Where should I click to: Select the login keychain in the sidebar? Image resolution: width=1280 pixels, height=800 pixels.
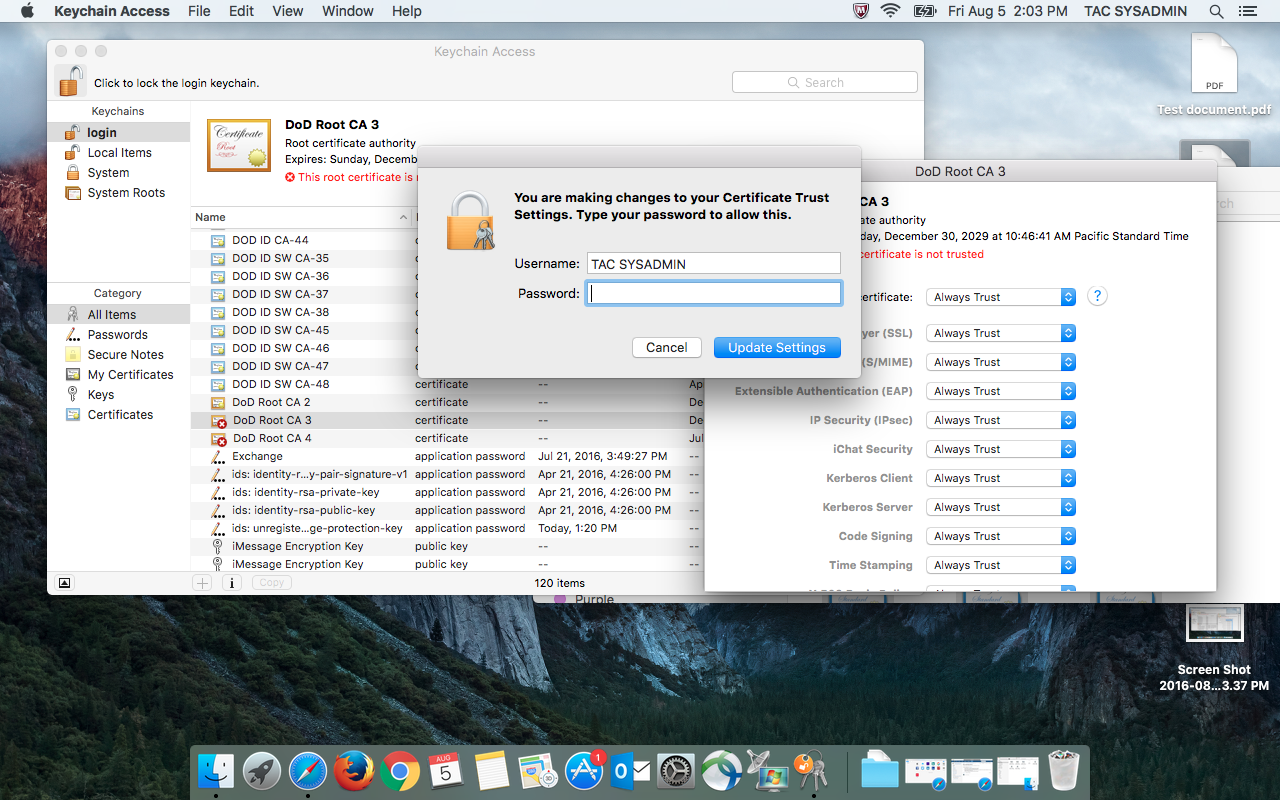[x=118, y=132]
